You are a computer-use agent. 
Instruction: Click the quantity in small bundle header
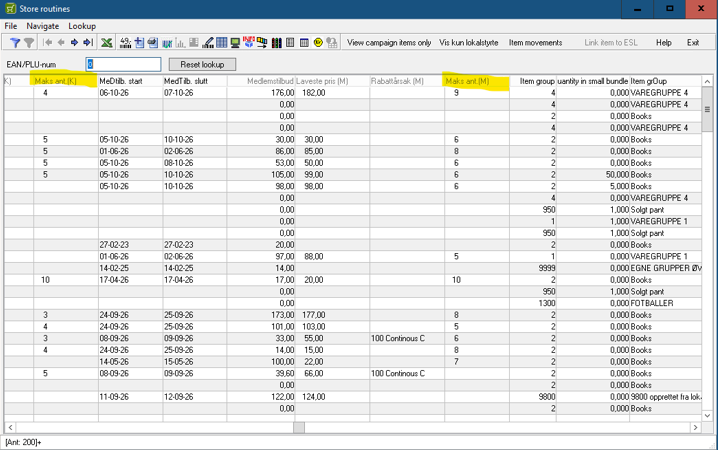[593, 81]
